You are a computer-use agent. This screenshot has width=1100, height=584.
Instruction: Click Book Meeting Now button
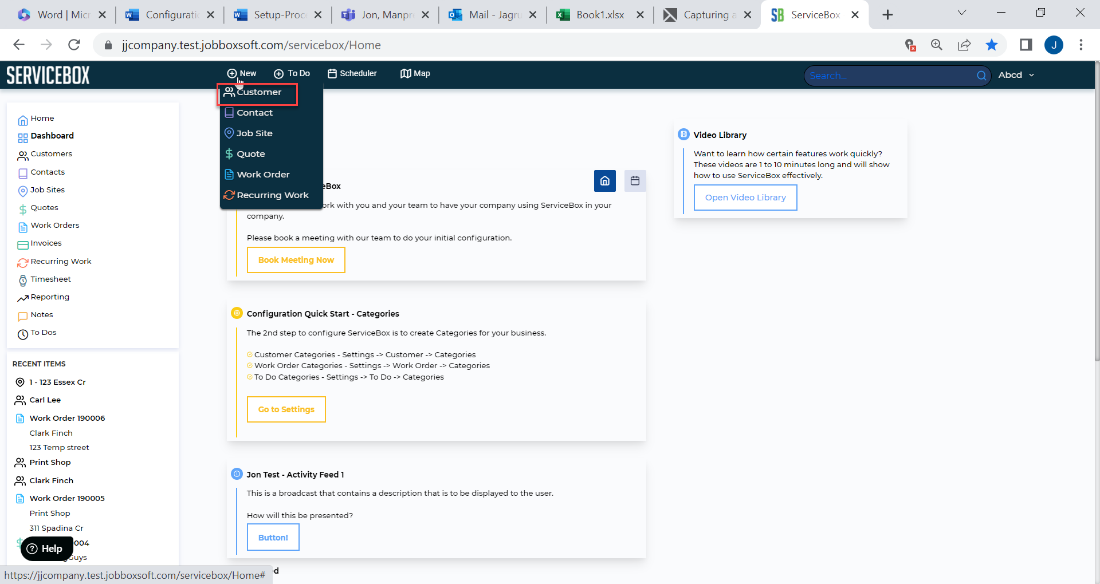(296, 260)
